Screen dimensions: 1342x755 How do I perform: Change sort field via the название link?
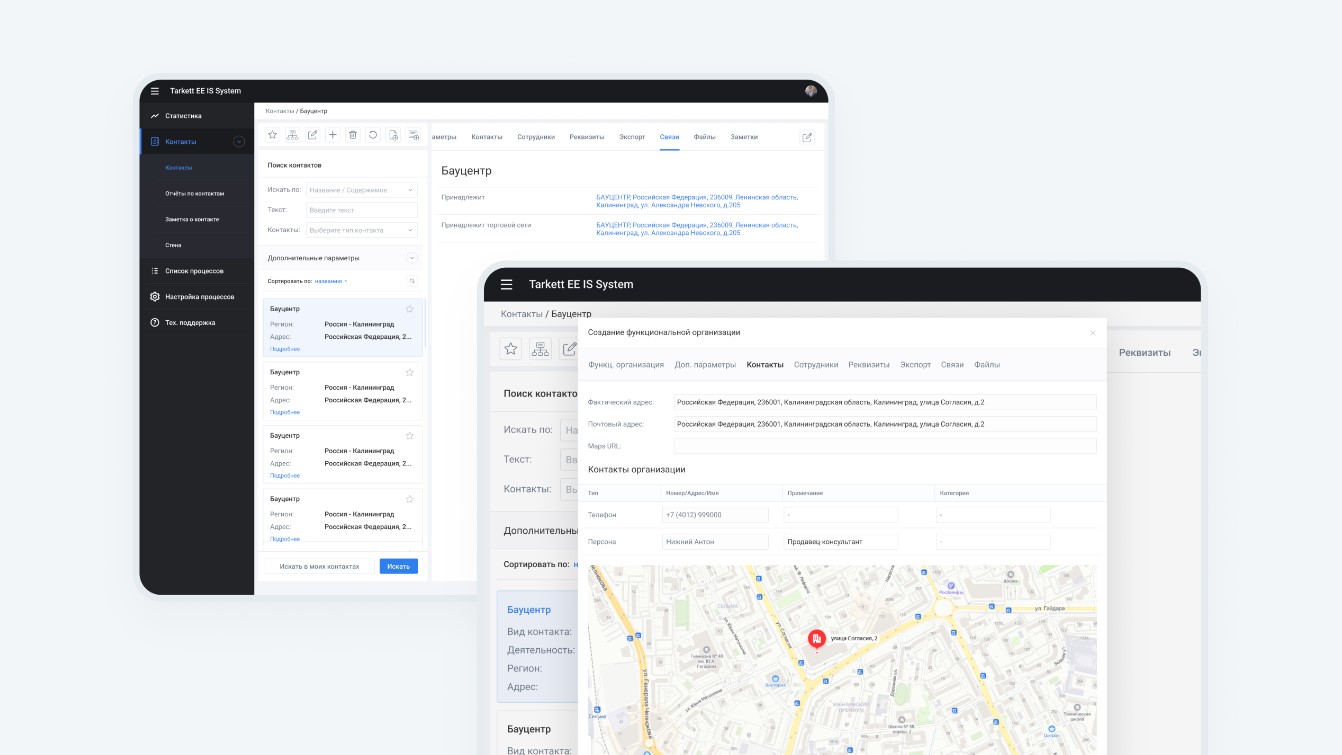(x=330, y=281)
